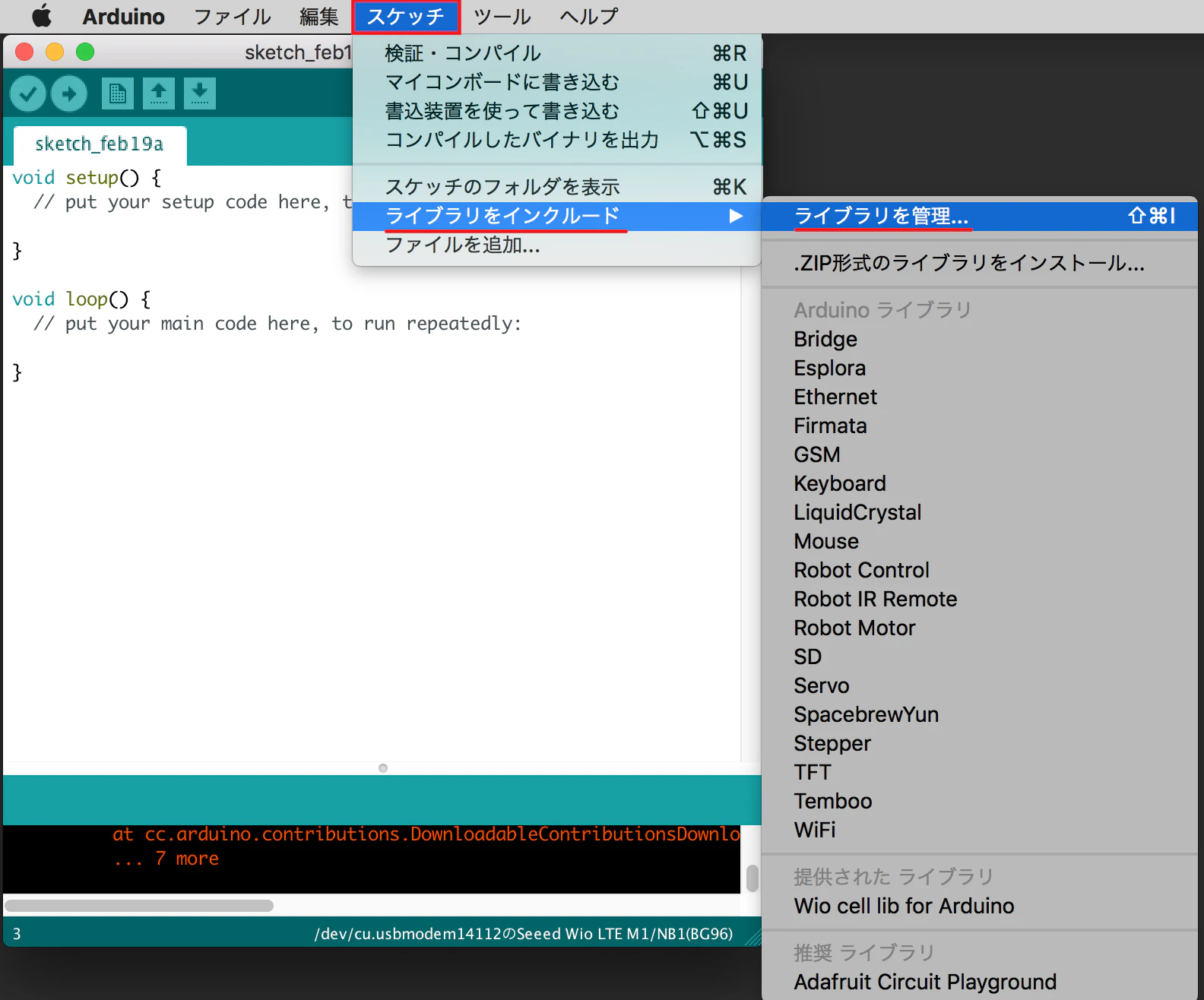Viewport: 1204px width, 1000px height.
Task: Include the LiquidCrystal library
Action: (980, 512)
